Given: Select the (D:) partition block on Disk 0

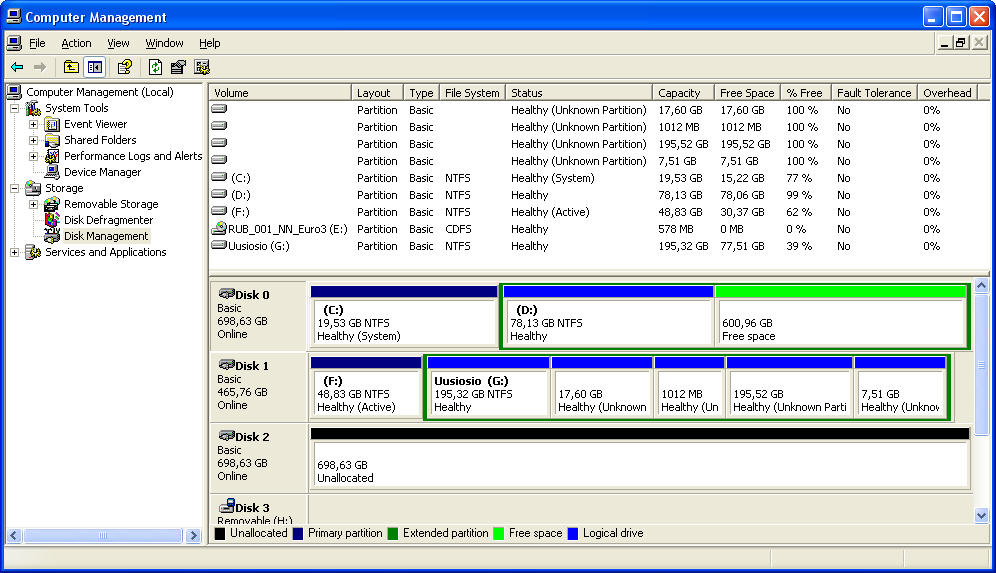Looking at the screenshot, I should tap(607, 316).
